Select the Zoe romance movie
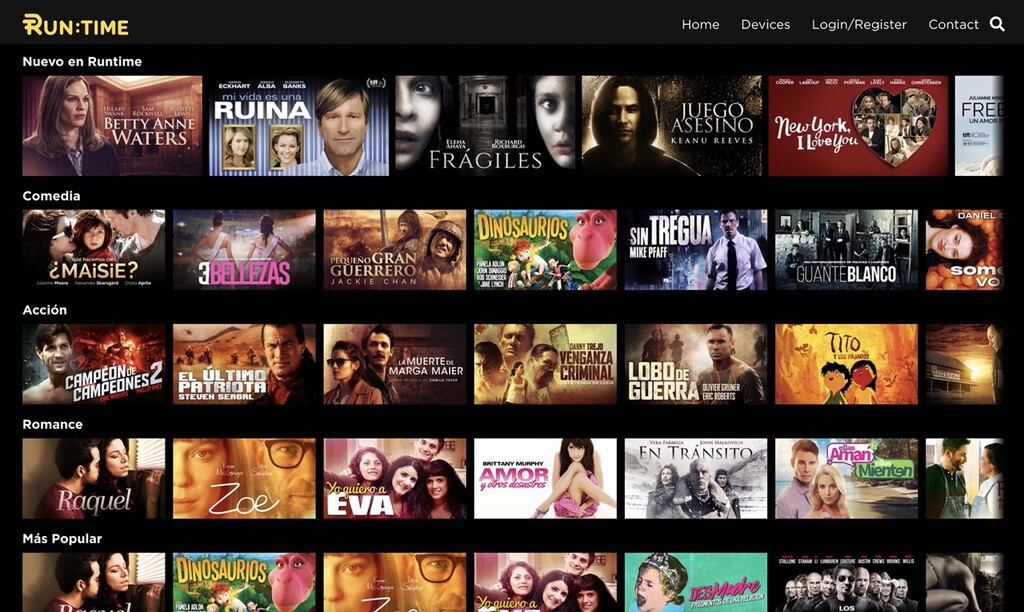The width and height of the screenshot is (1024, 612). [244, 478]
